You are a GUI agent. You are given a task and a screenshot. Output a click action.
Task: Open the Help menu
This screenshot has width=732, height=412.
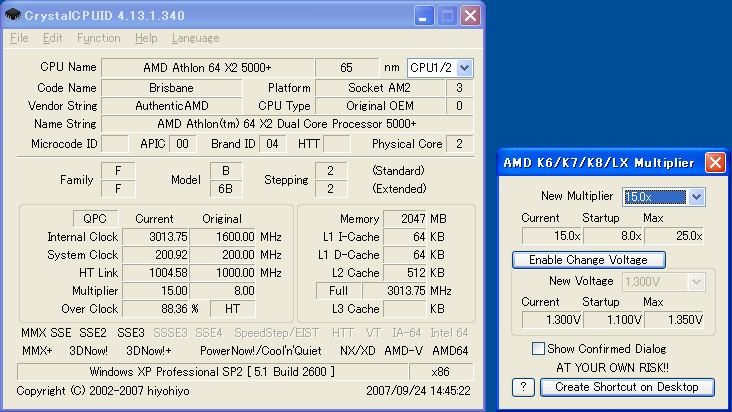click(x=146, y=38)
